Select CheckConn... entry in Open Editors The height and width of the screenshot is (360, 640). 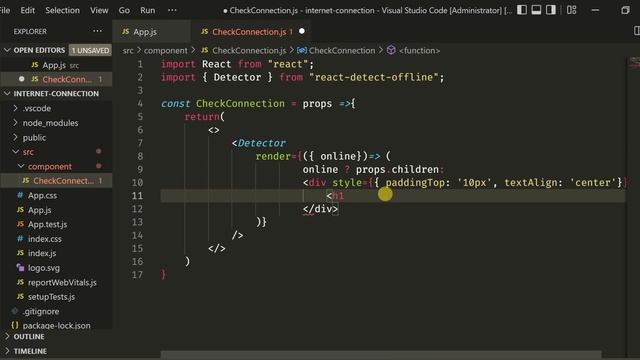click(56, 79)
